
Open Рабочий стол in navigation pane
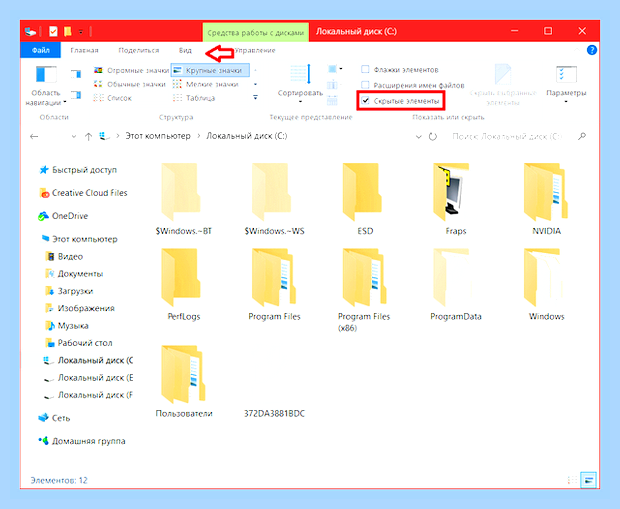(x=79, y=343)
